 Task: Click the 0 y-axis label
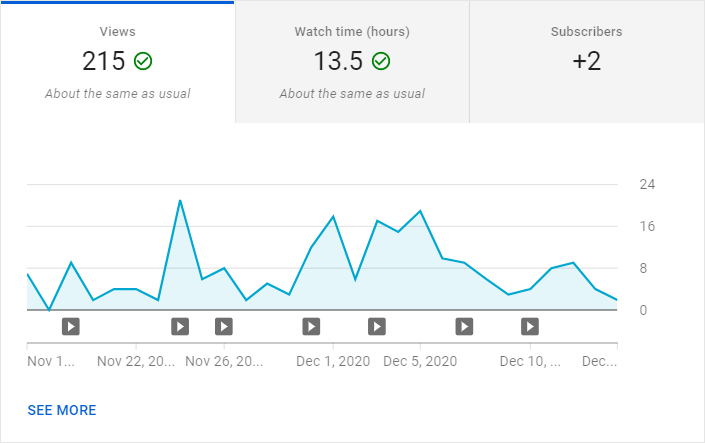[x=643, y=310]
